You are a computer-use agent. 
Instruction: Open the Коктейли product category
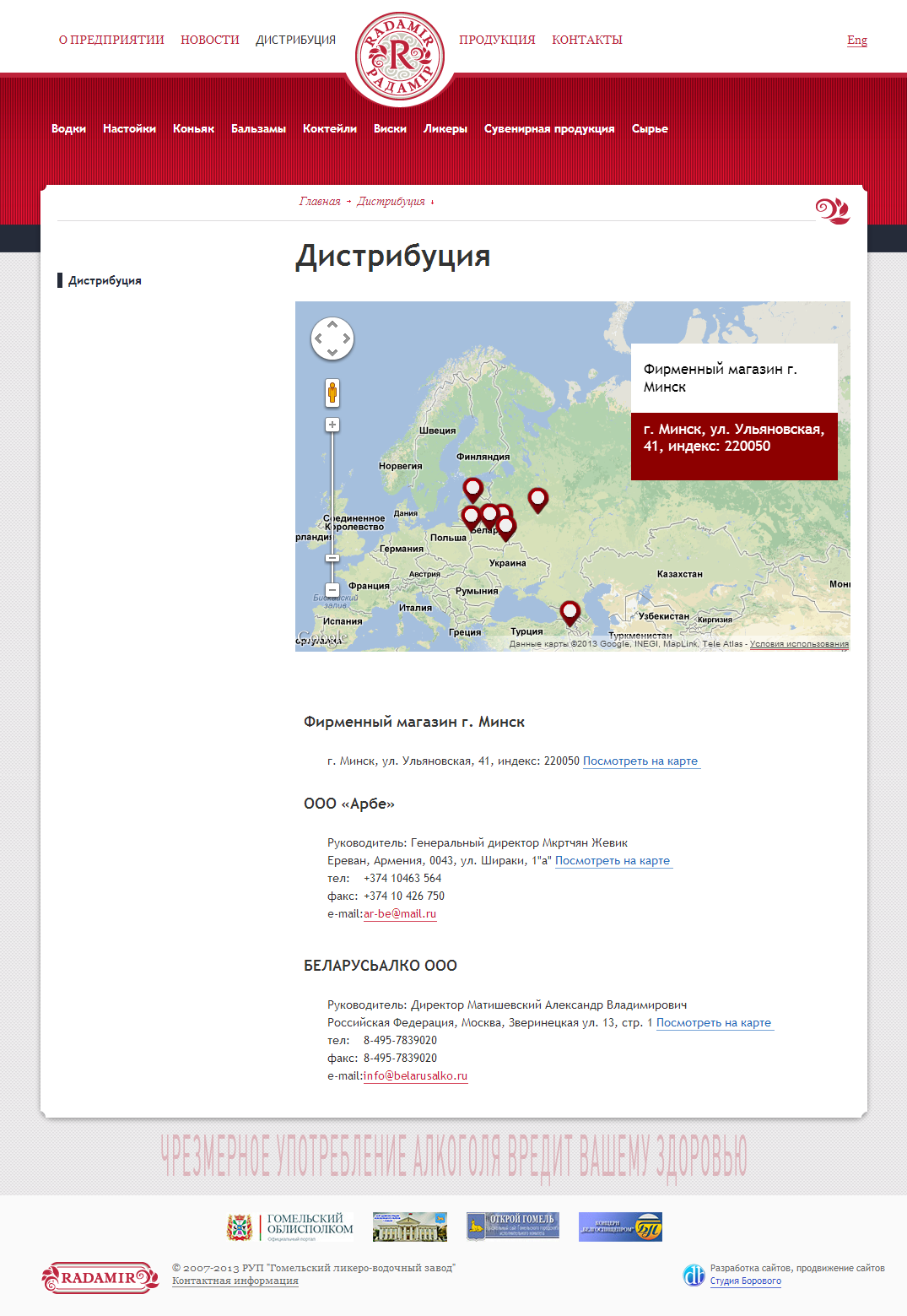330,128
